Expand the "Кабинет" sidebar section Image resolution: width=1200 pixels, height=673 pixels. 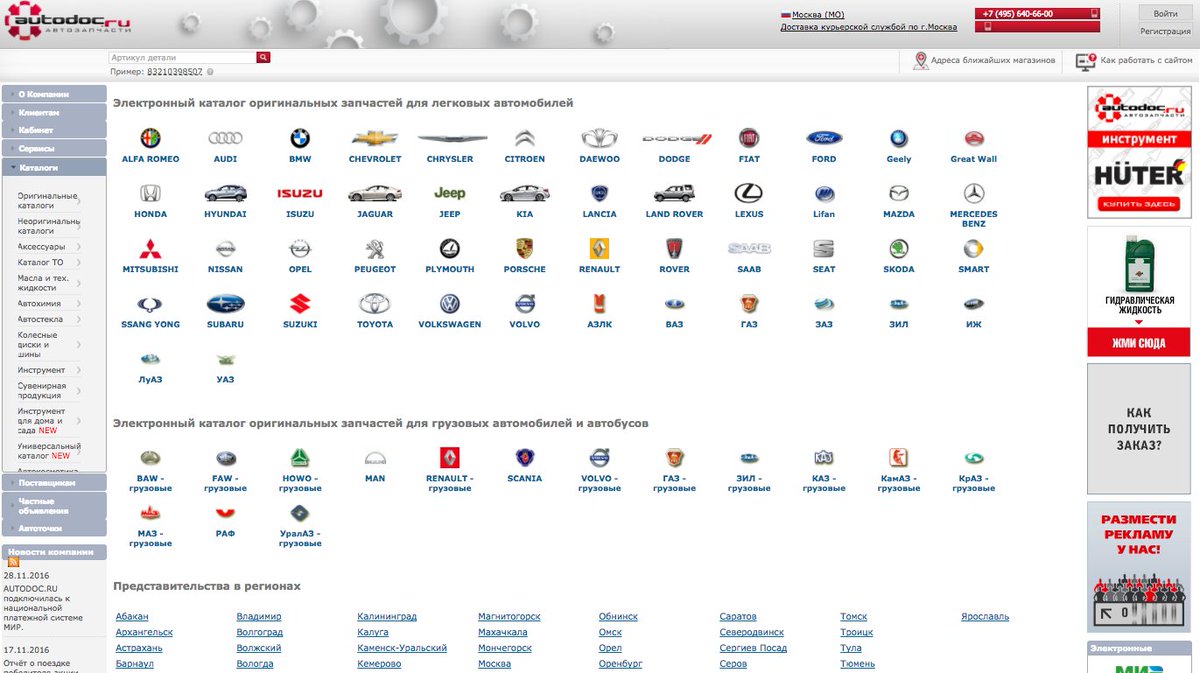coord(54,130)
